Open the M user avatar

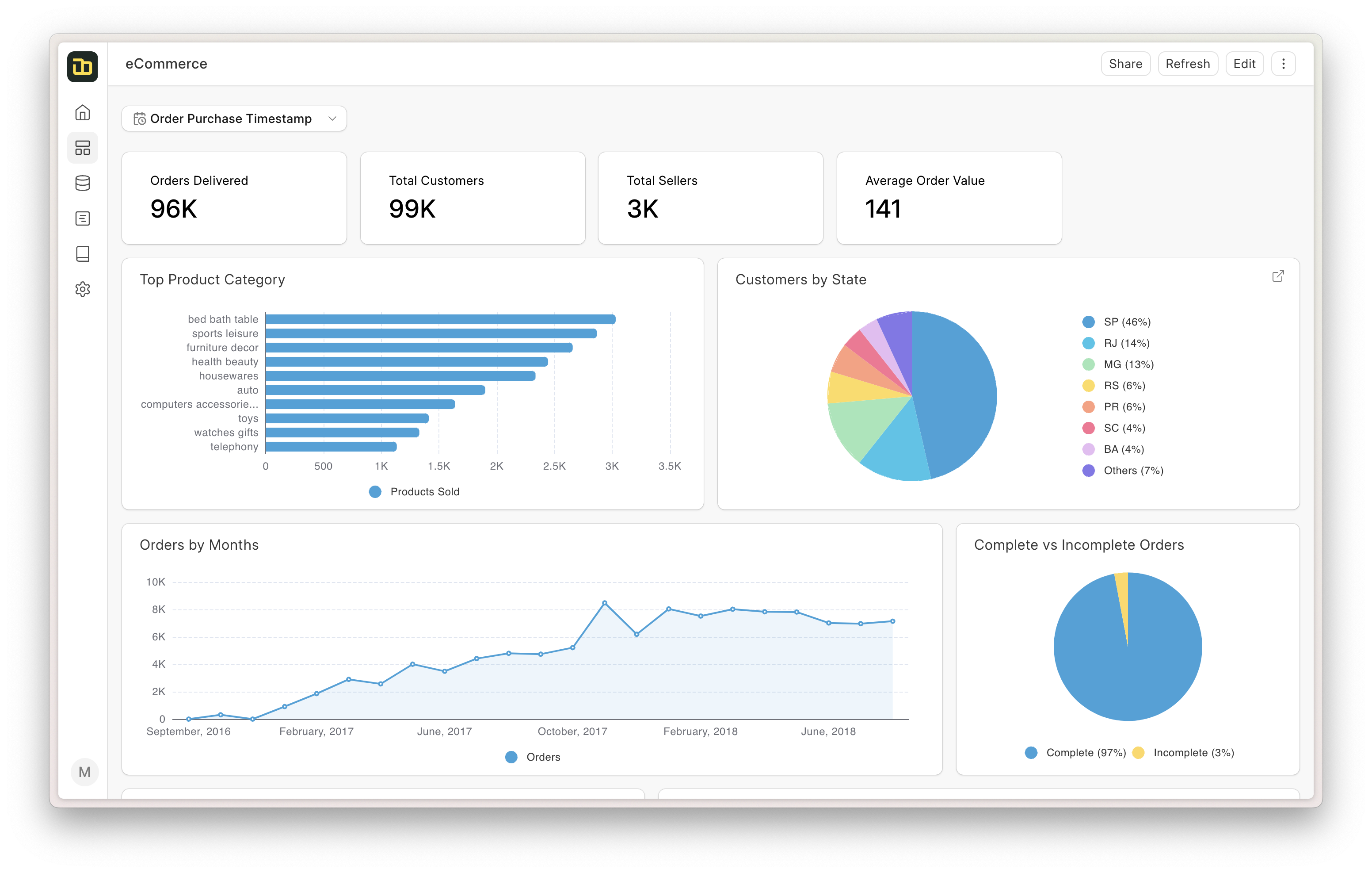coord(84,772)
